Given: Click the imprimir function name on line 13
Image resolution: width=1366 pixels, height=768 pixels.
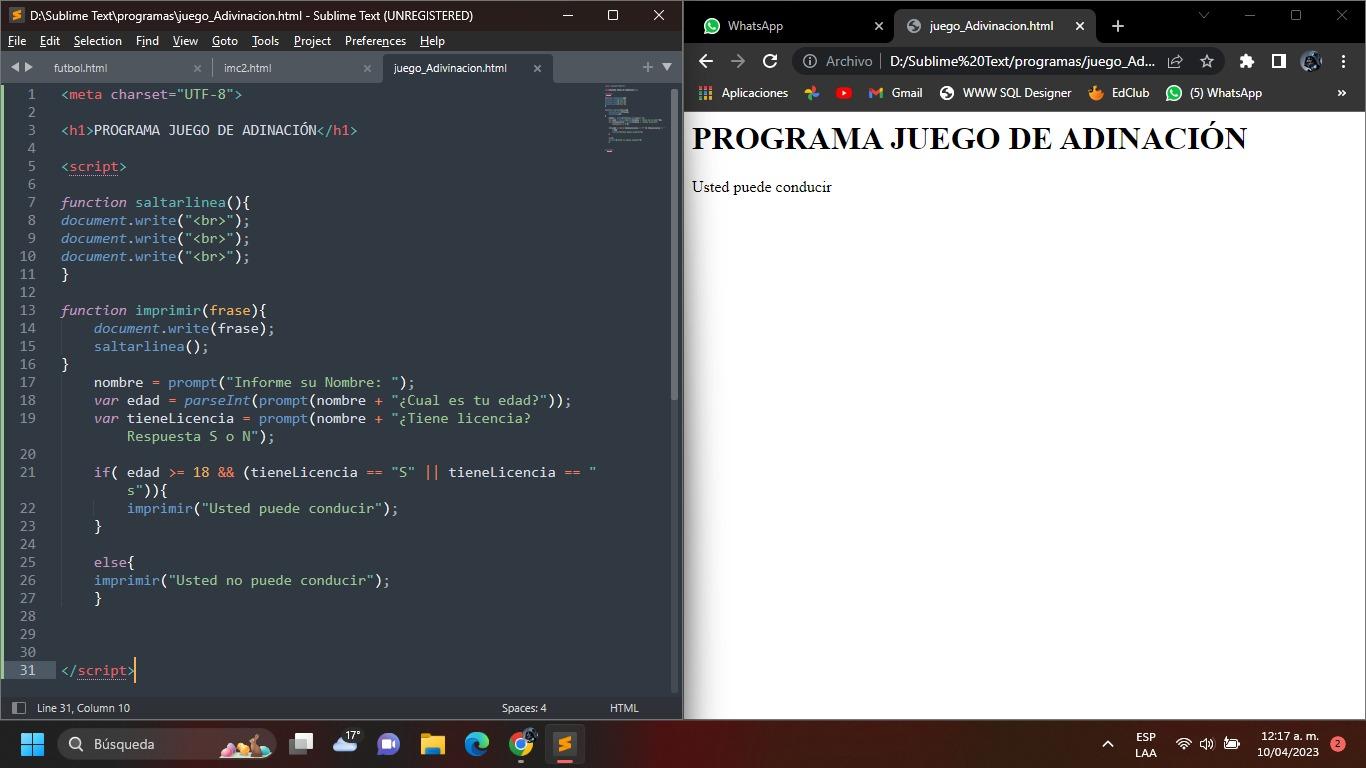Looking at the screenshot, I should [168, 310].
